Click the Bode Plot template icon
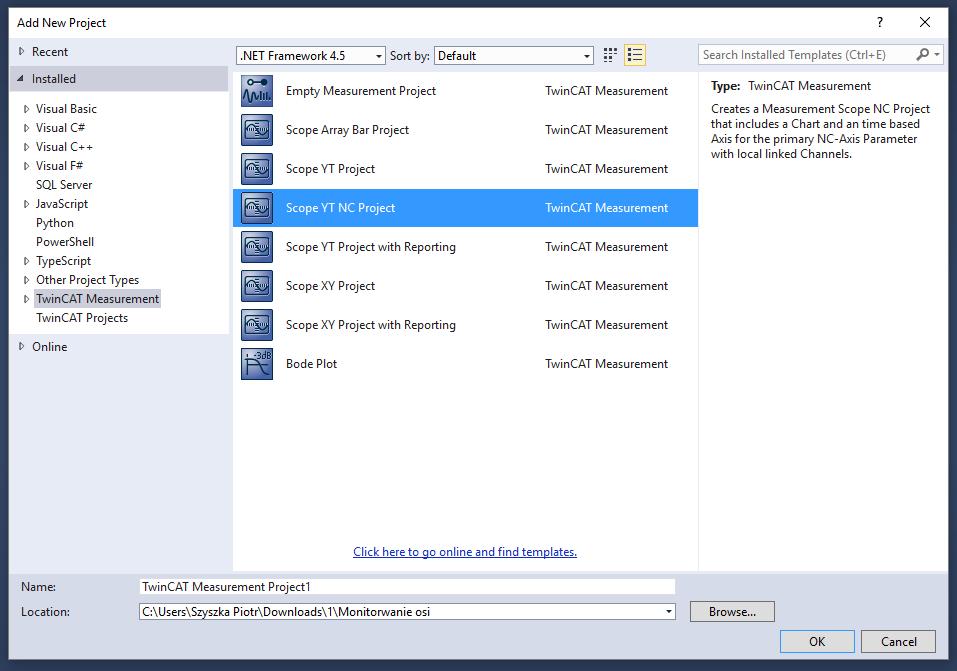Image resolution: width=957 pixels, height=671 pixels. [257, 365]
